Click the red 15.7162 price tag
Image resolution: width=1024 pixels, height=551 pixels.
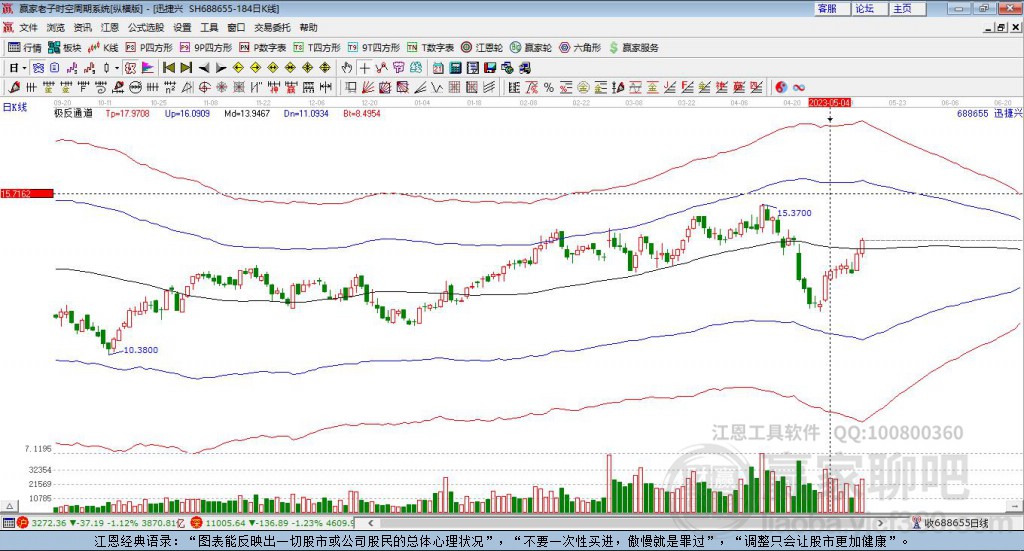27,193
